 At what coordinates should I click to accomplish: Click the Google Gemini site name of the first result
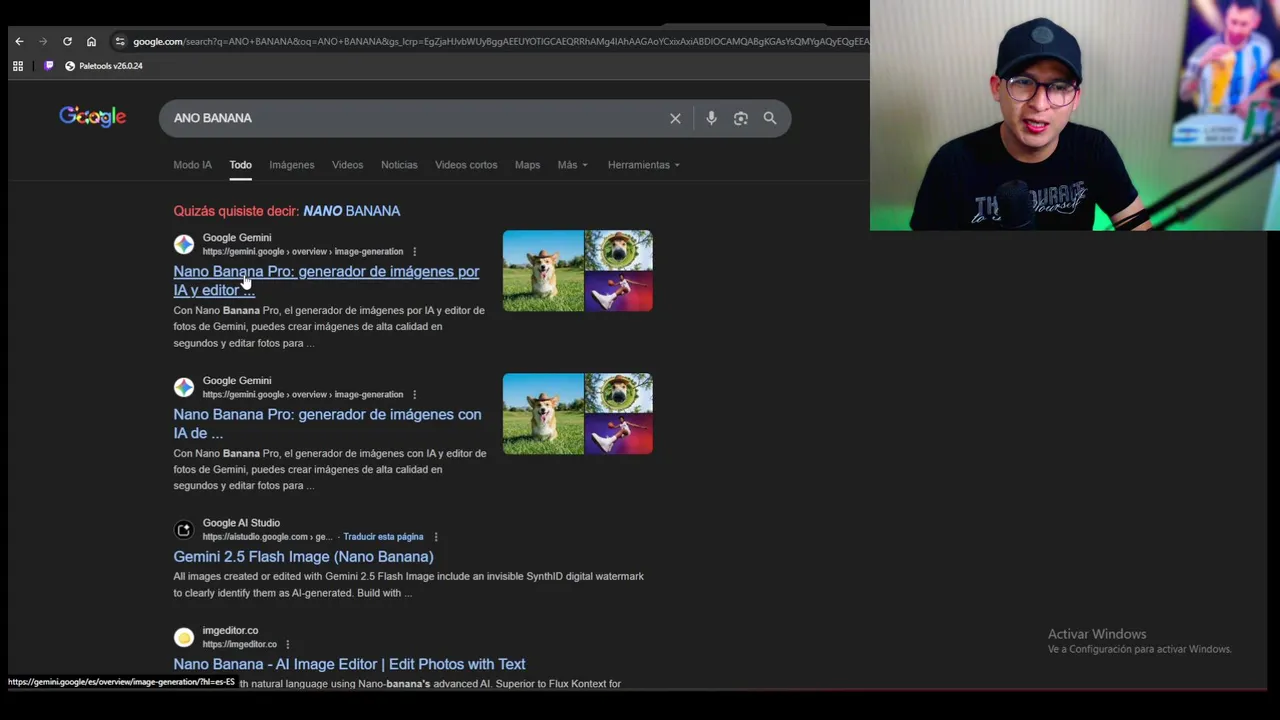click(237, 238)
